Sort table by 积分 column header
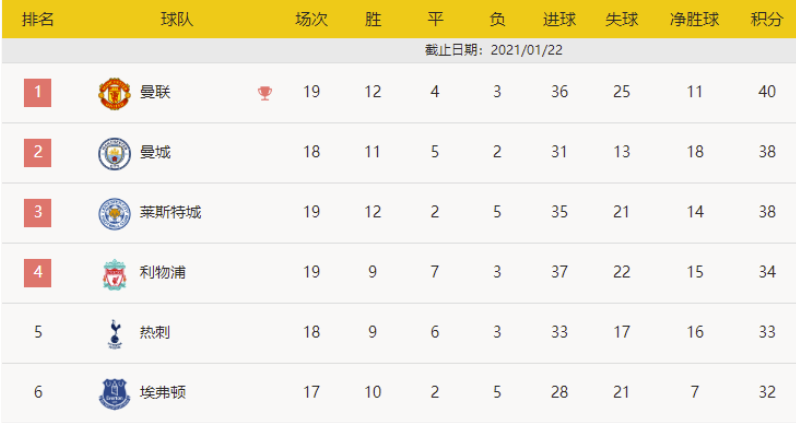The width and height of the screenshot is (796, 423). pyautogui.click(x=766, y=20)
